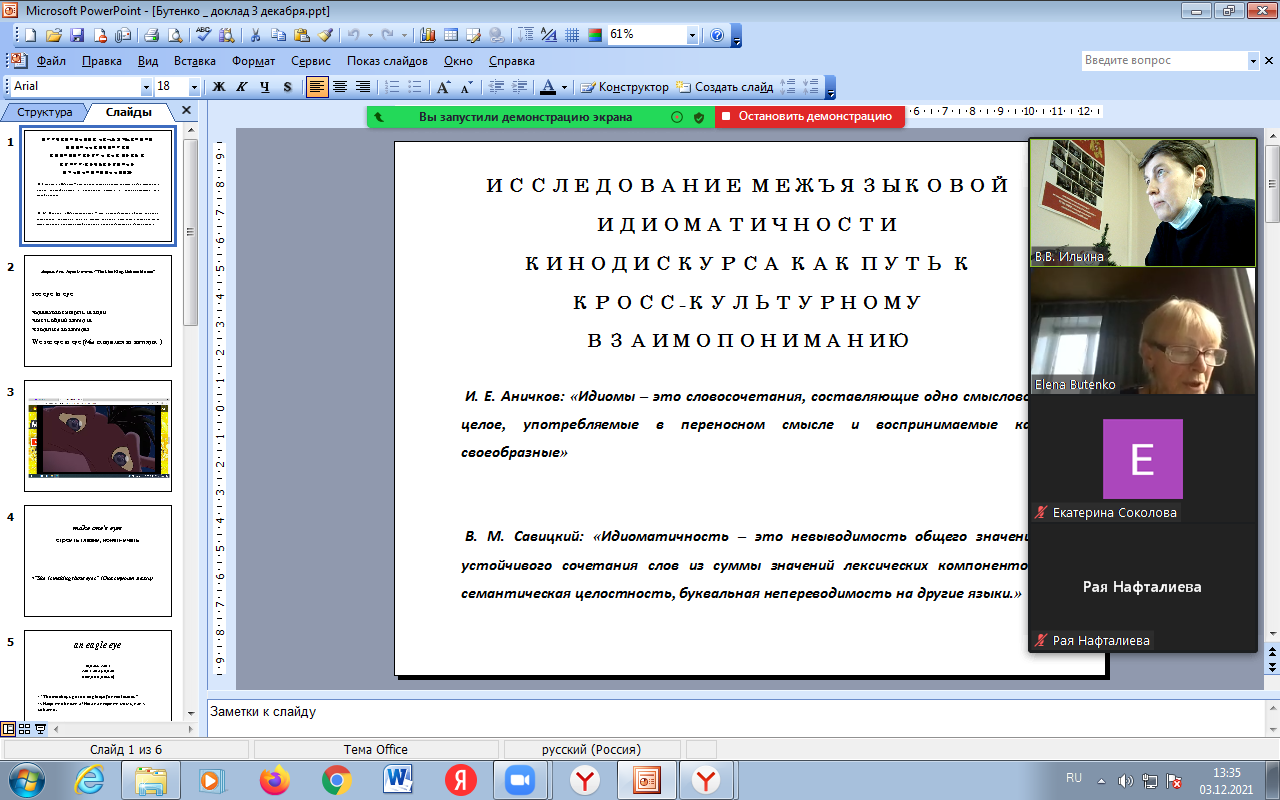Image resolution: width=1280 pixels, height=800 pixels.
Task: Click the Создать слайд button
Action: point(724,87)
